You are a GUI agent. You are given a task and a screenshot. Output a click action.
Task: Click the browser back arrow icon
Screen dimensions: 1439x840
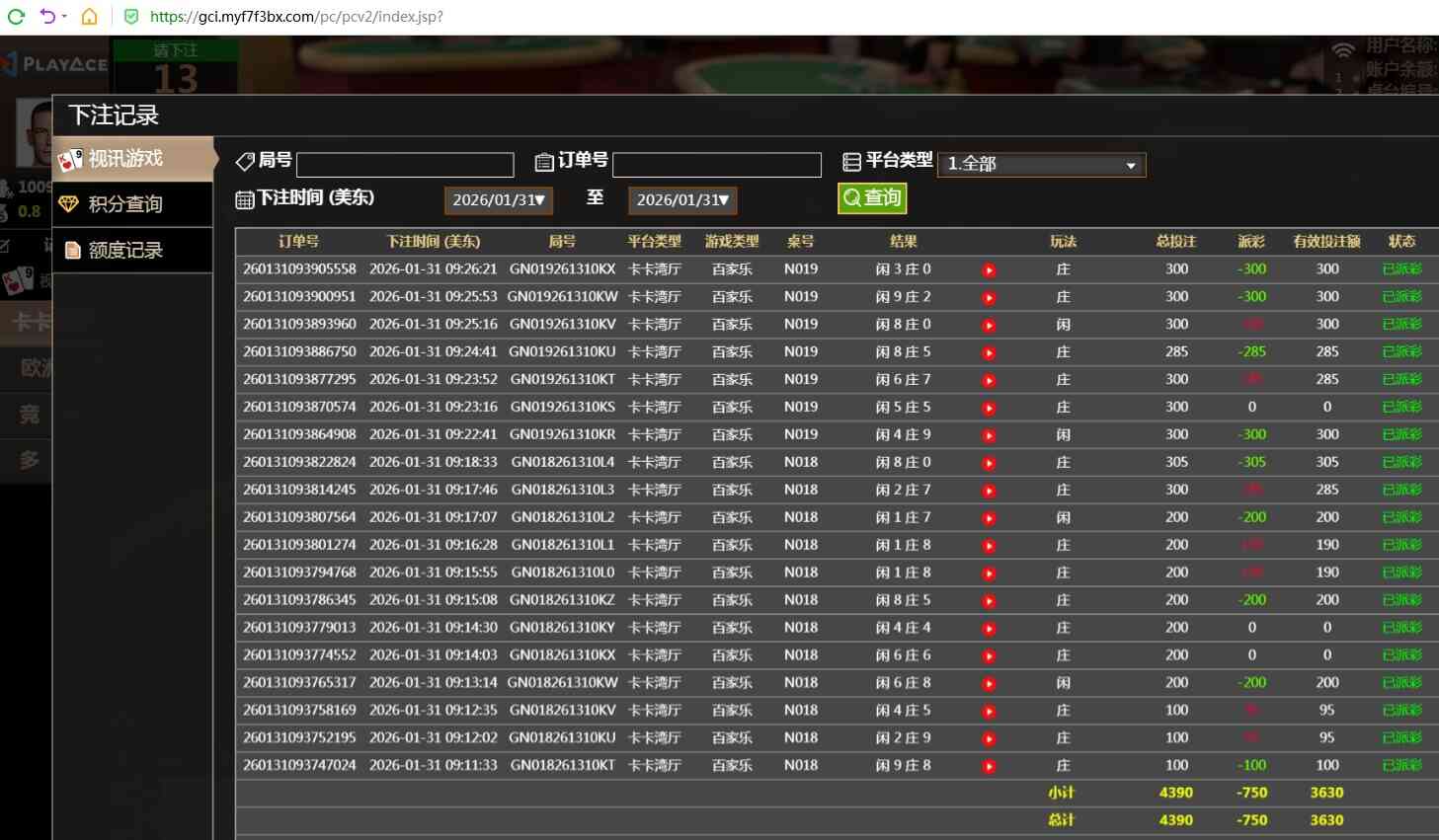(x=47, y=16)
